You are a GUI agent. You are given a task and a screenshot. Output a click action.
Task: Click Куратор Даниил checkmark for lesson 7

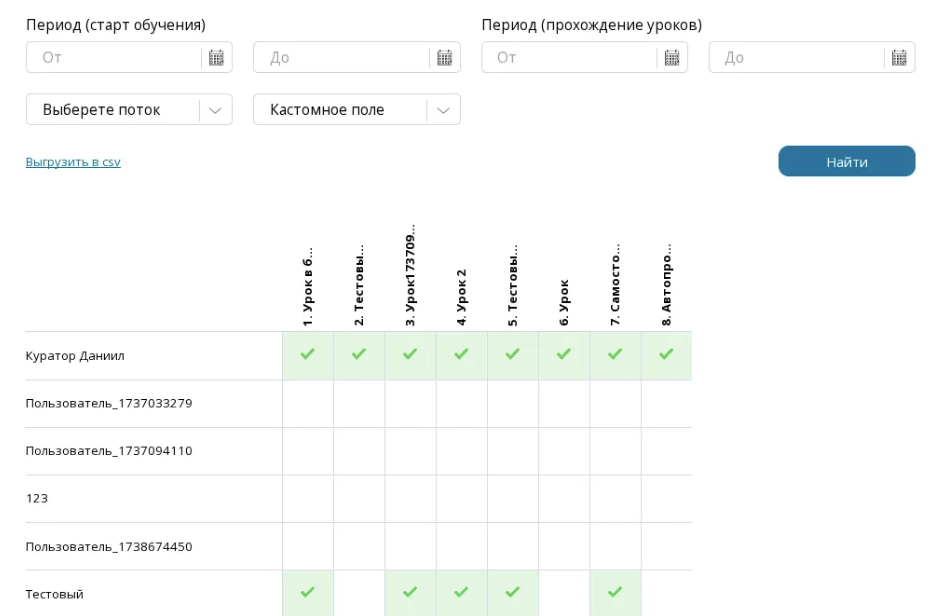[615, 354]
